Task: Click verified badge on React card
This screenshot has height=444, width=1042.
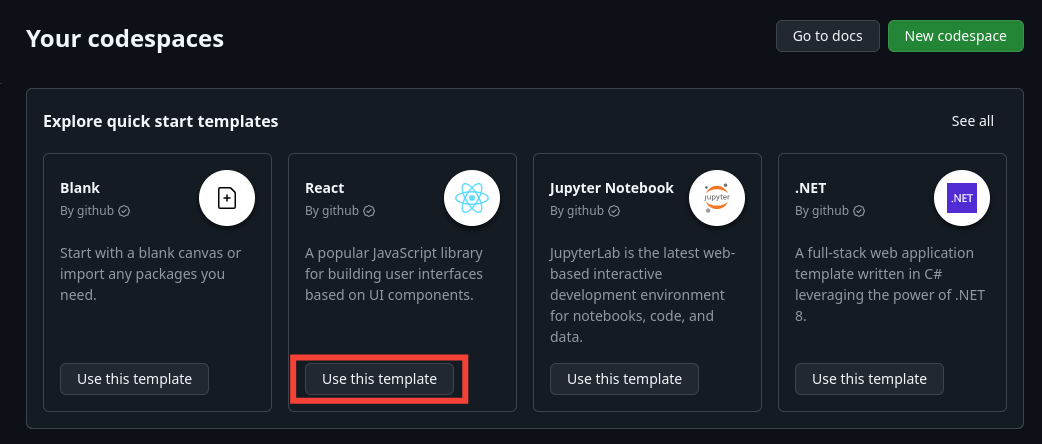Action: 369,211
